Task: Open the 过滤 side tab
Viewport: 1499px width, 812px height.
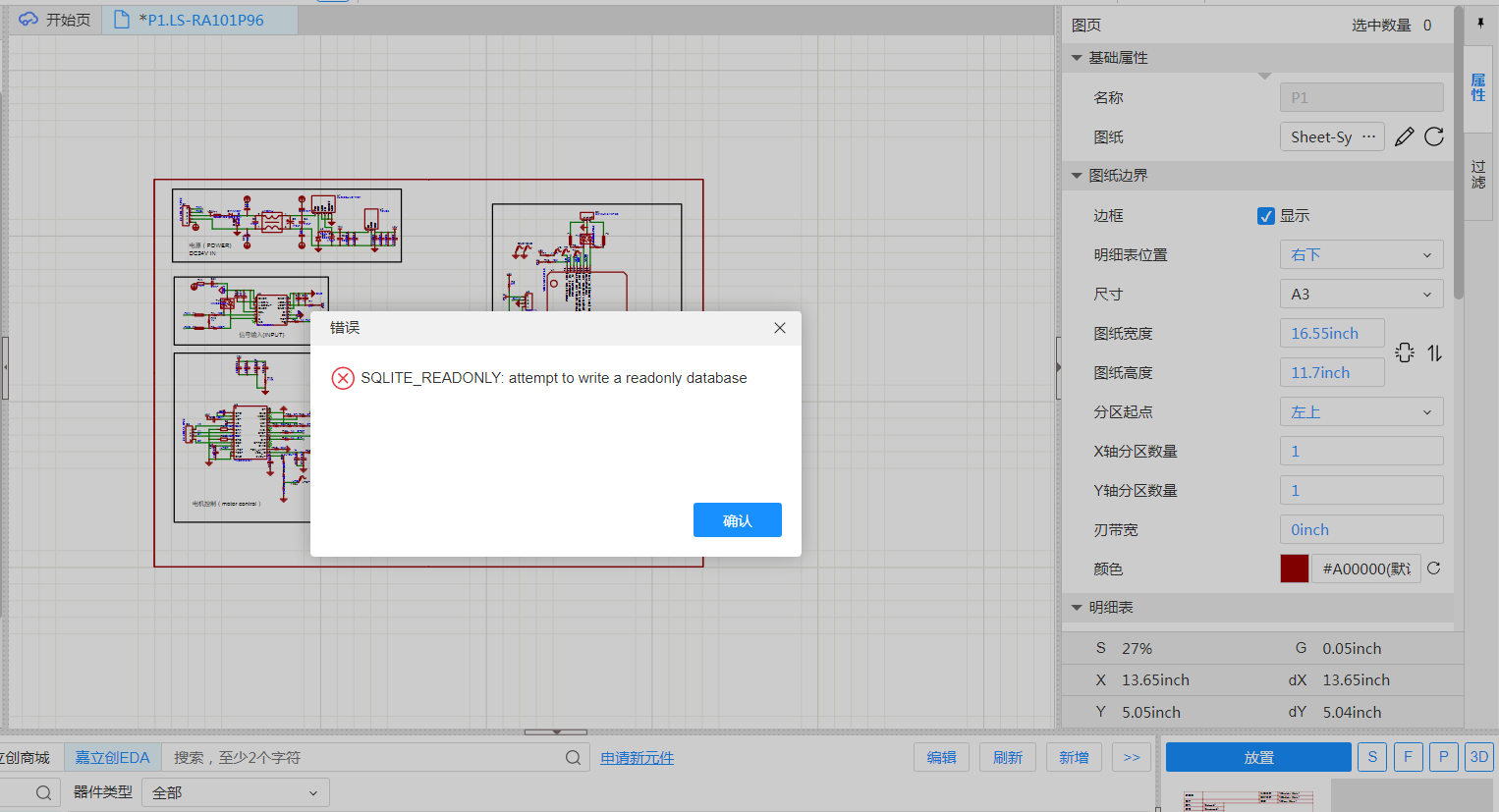Action: (x=1478, y=174)
